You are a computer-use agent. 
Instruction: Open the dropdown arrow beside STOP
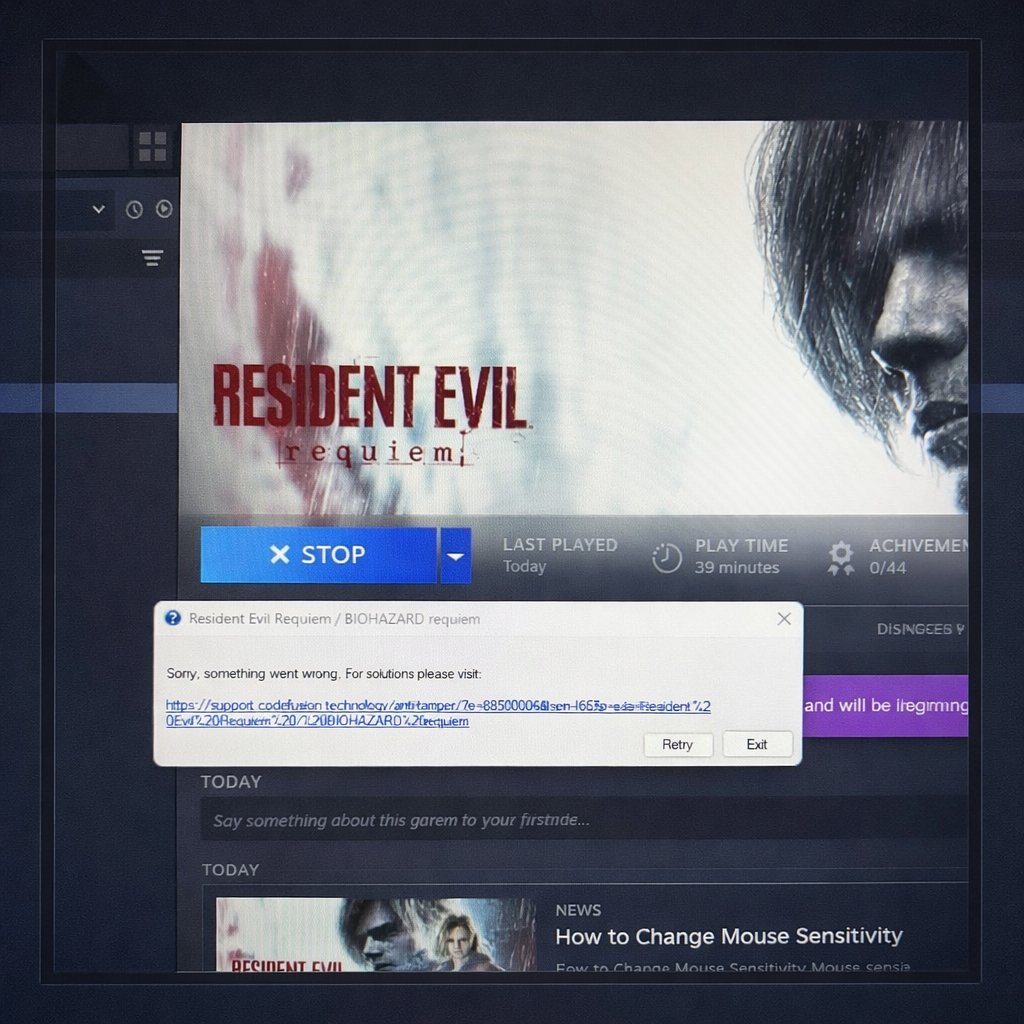[455, 556]
